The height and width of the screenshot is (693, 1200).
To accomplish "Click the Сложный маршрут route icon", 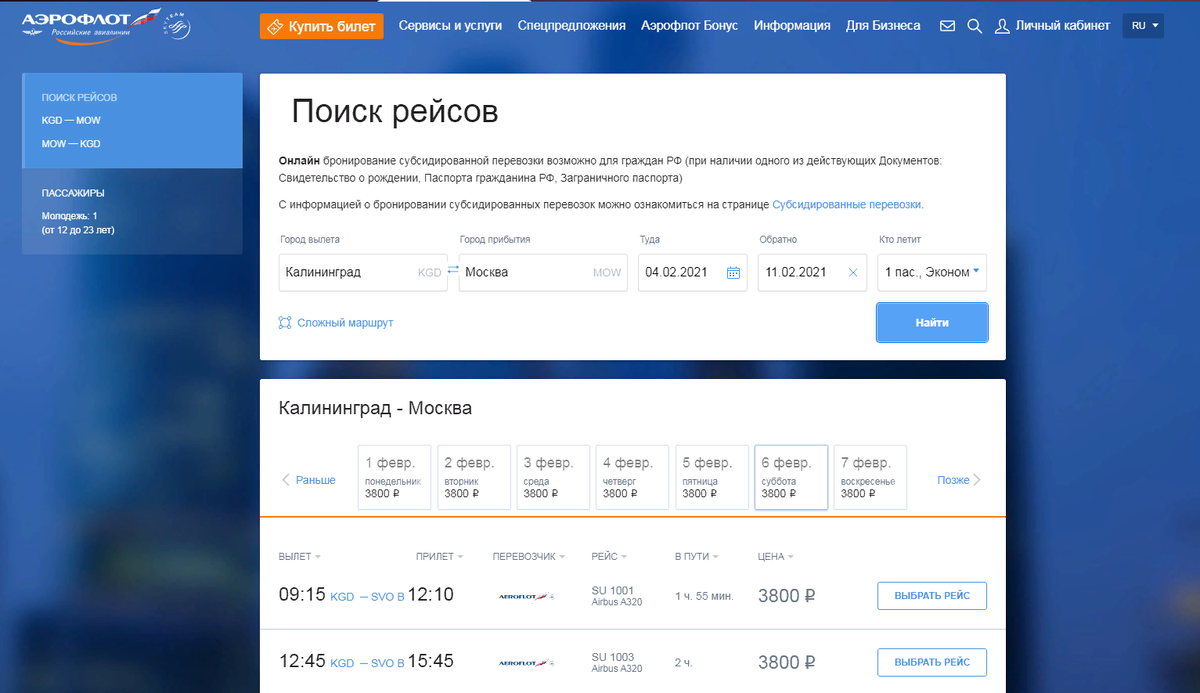I will (x=285, y=323).
